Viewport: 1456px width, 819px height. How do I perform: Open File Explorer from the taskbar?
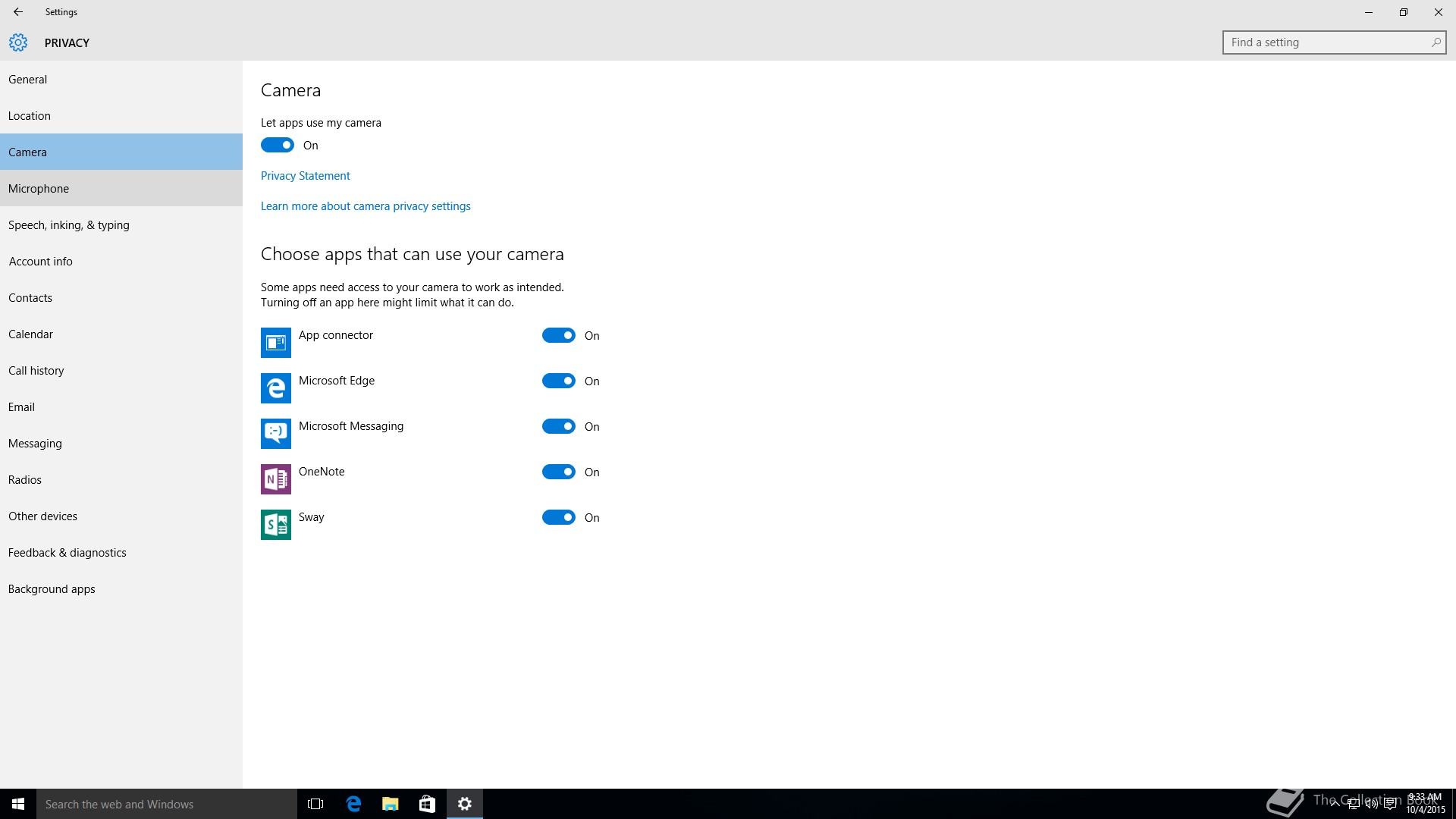point(390,804)
